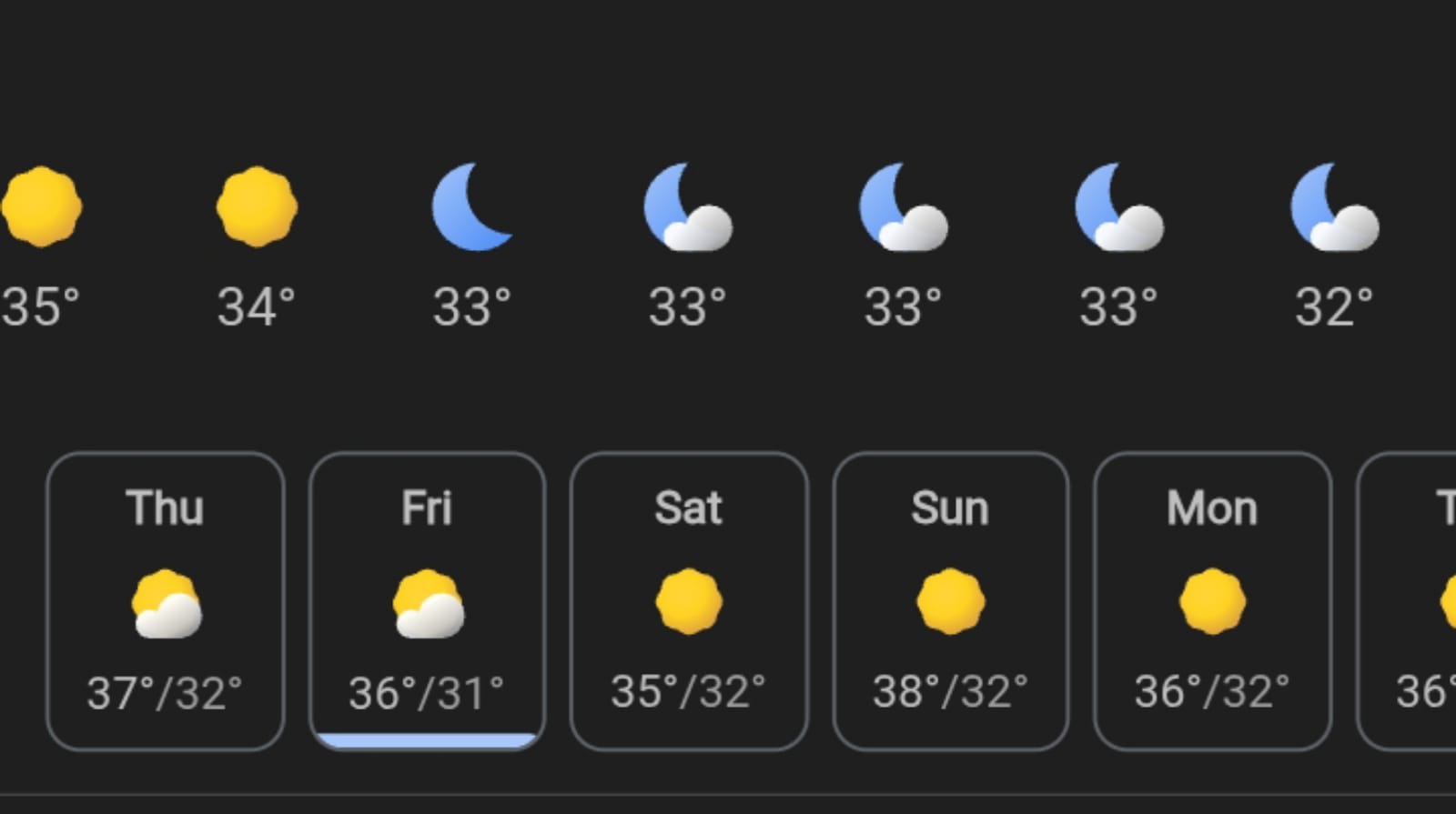Viewport: 1456px width, 814px height.
Task: Click the partly cloudy icon on Fri
Action: click(429, 604)
